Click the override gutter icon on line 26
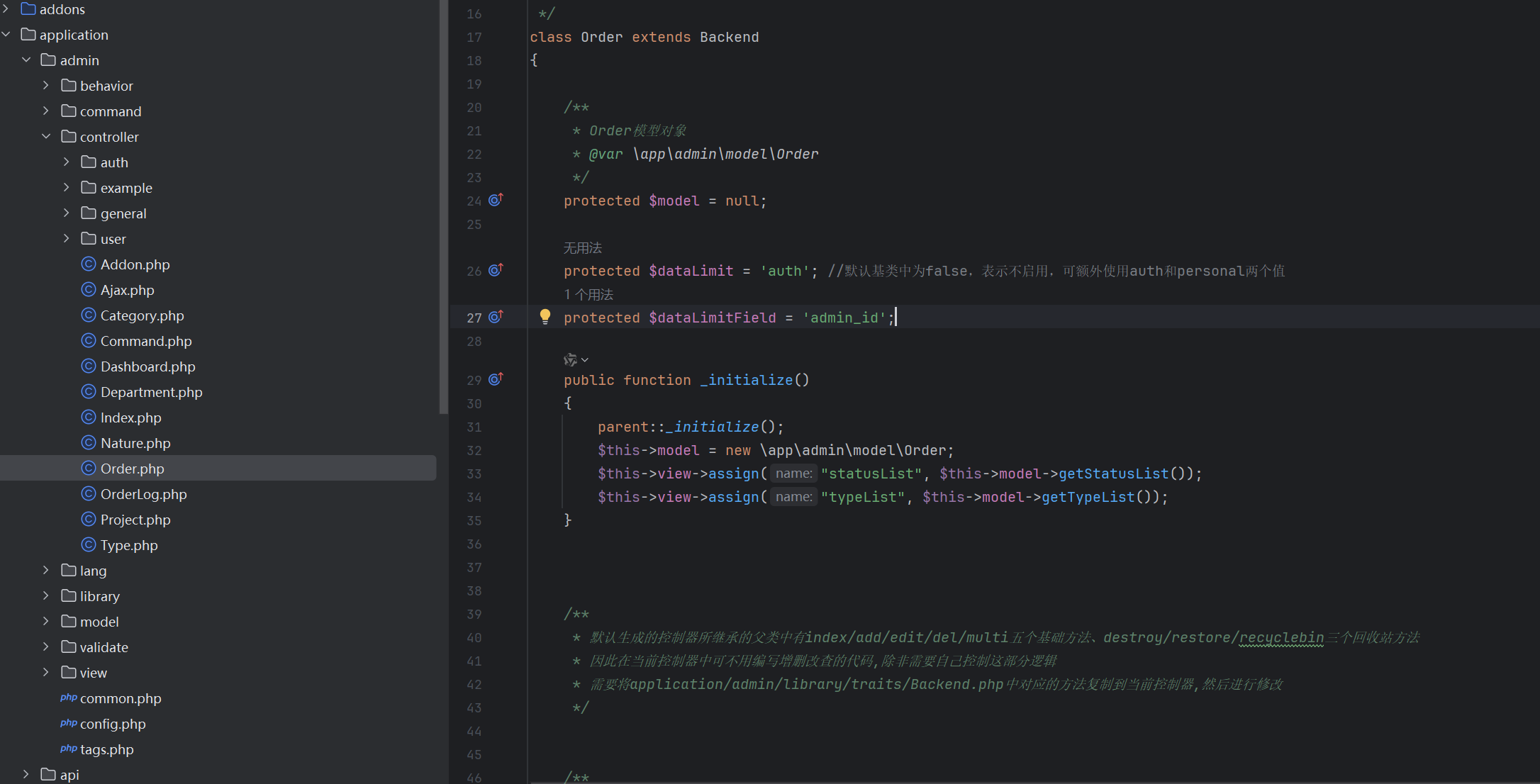1540x784 pixels. coord(496,270)
